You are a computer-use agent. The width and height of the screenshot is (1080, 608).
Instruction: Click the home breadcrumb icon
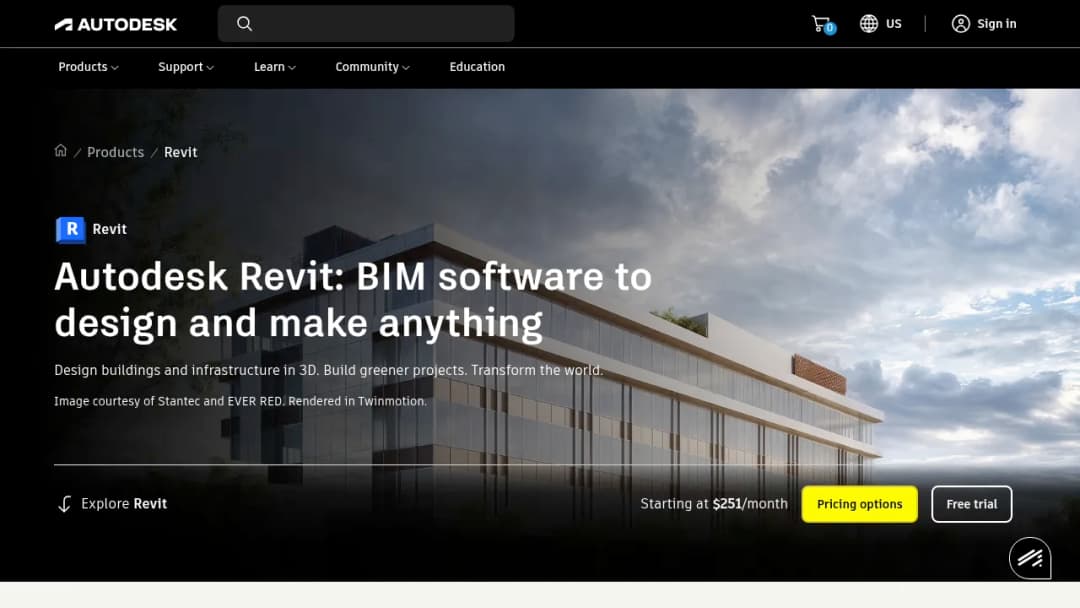tap(61, 151)
